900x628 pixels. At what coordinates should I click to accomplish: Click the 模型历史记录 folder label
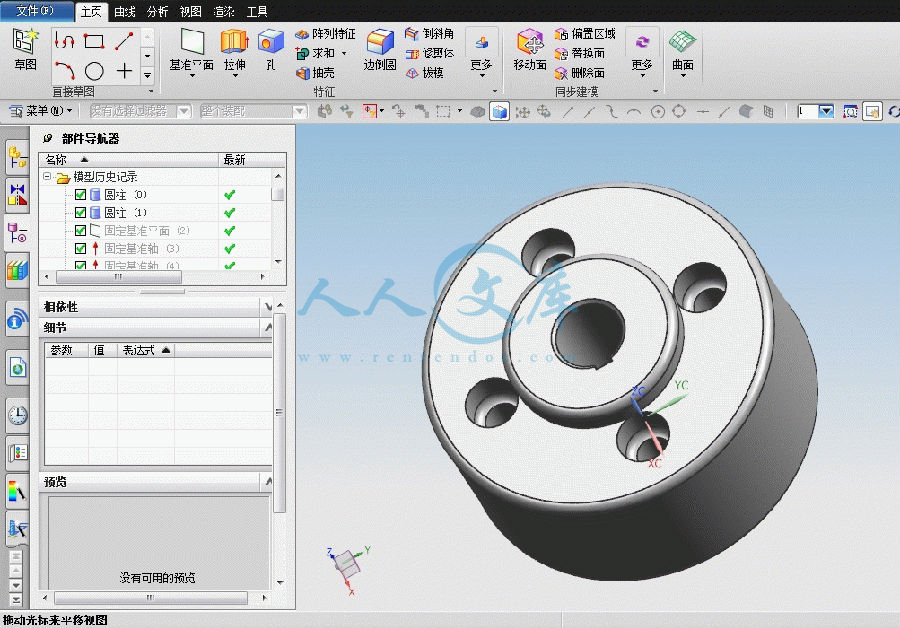click(105, 177)
